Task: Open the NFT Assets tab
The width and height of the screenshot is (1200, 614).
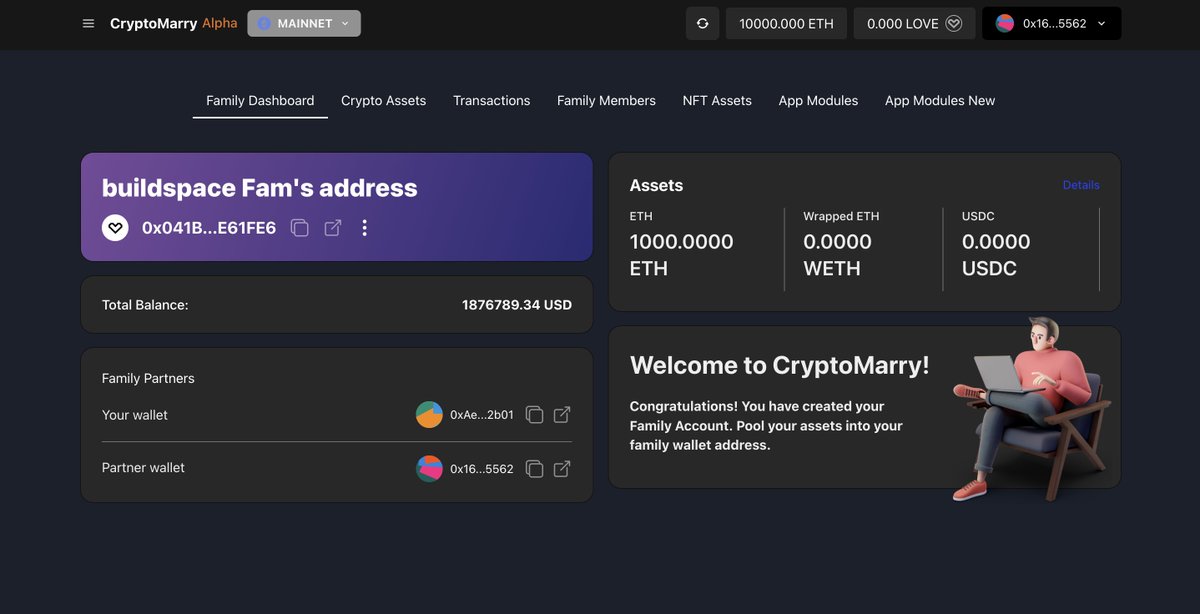Action: point(717,100)
